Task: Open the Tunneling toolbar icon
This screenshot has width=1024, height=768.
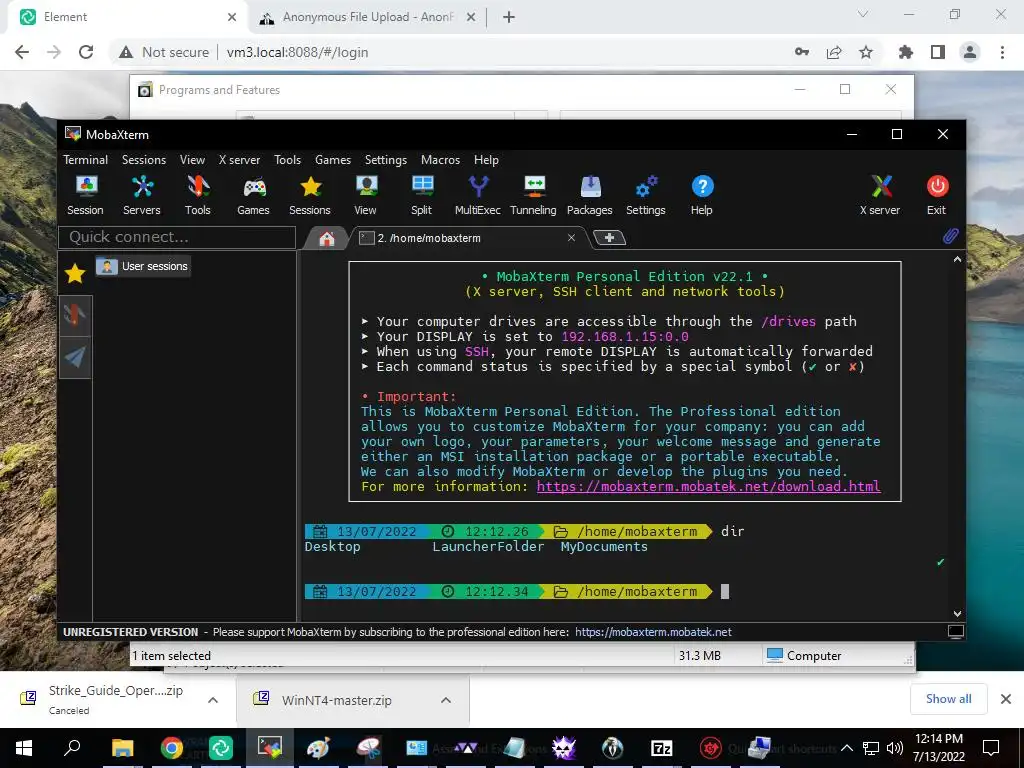Action: pyautogui.click(x=534, y=195)
